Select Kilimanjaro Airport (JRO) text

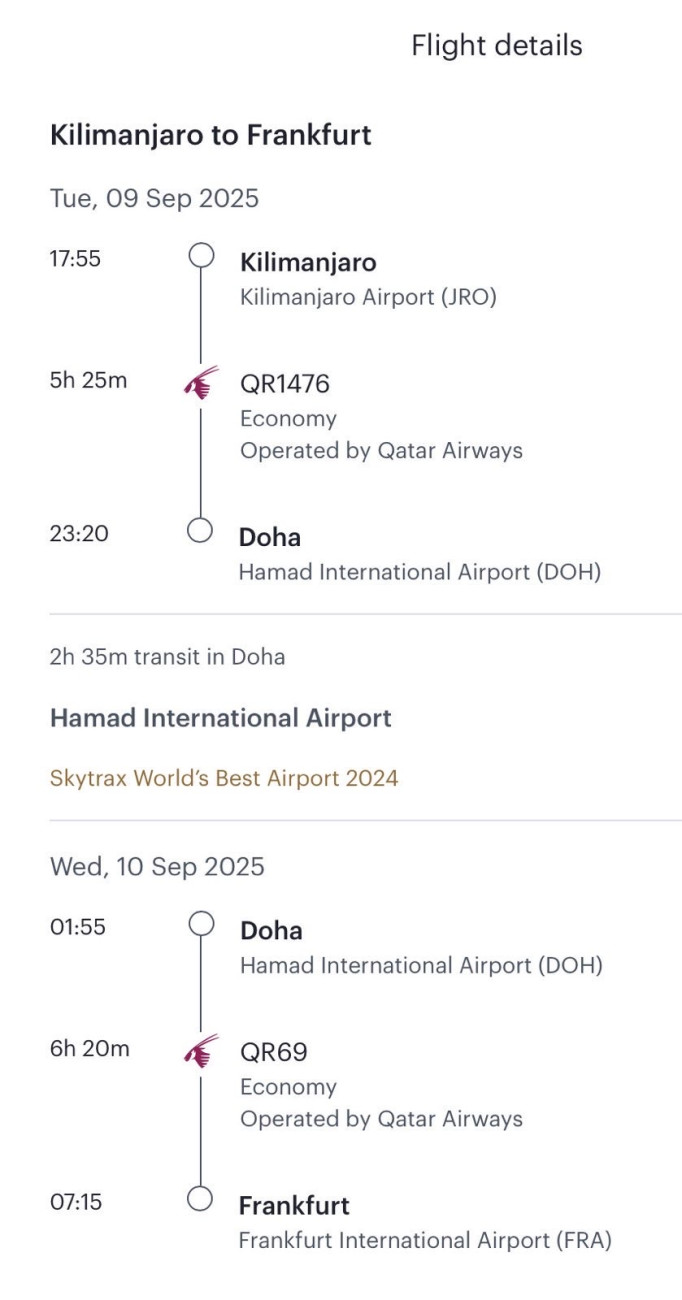(x=368, y=297)
